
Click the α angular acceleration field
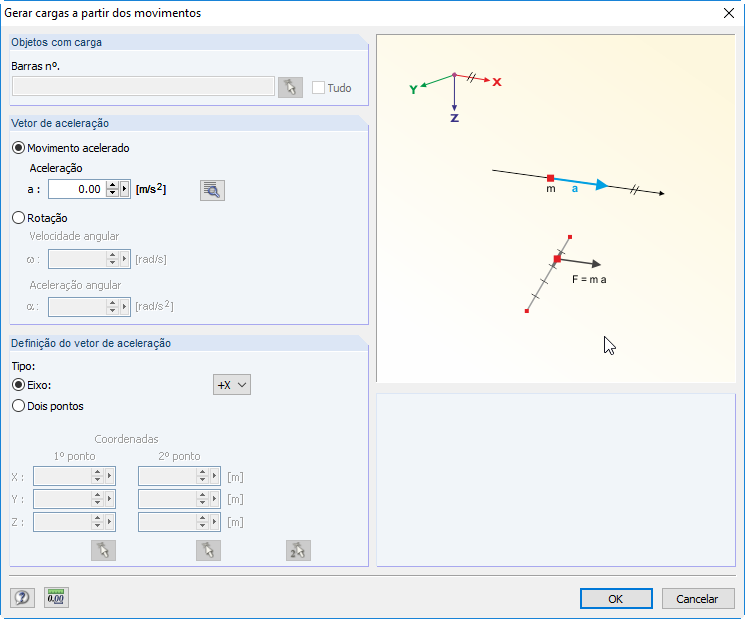click(x=77, y=306)
